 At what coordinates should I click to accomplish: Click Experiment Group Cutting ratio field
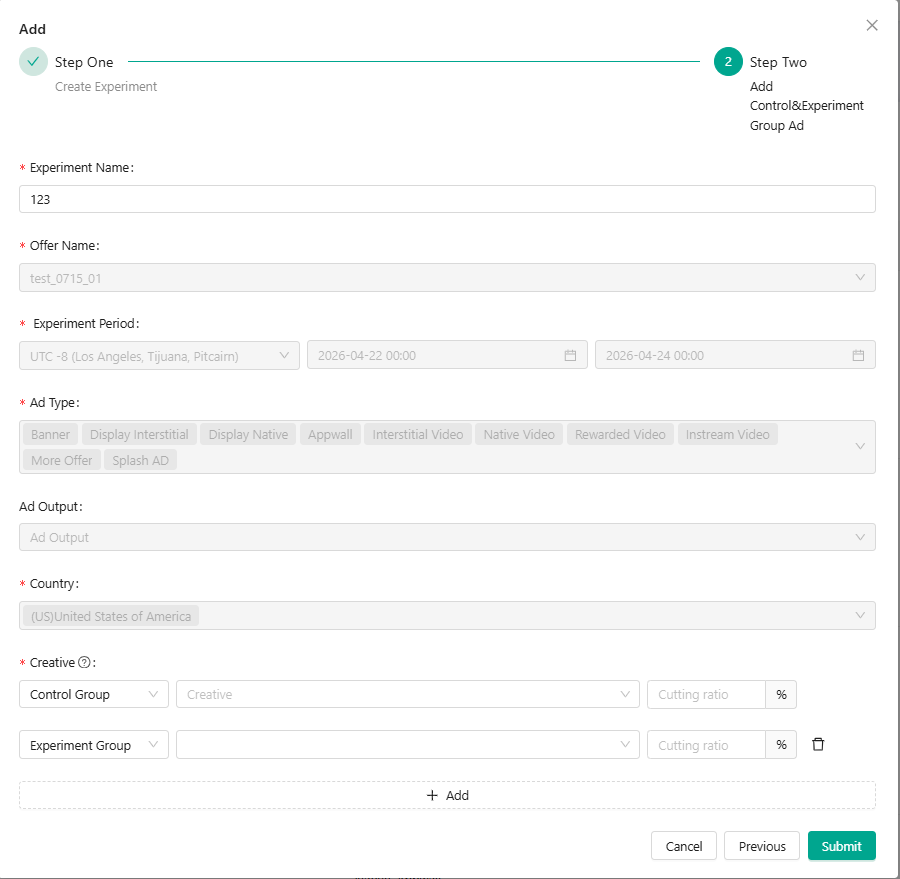[x=706, y=745]
